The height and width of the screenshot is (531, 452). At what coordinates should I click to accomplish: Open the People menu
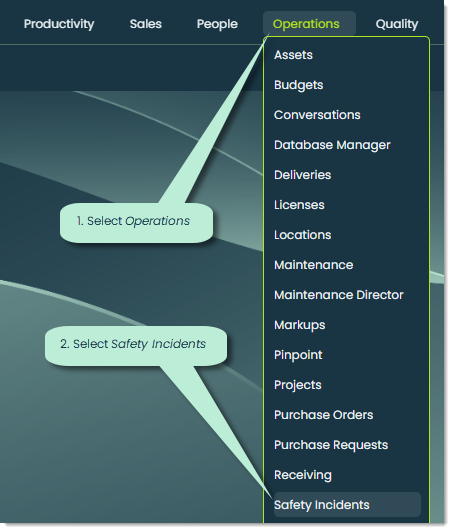point(217,24)
